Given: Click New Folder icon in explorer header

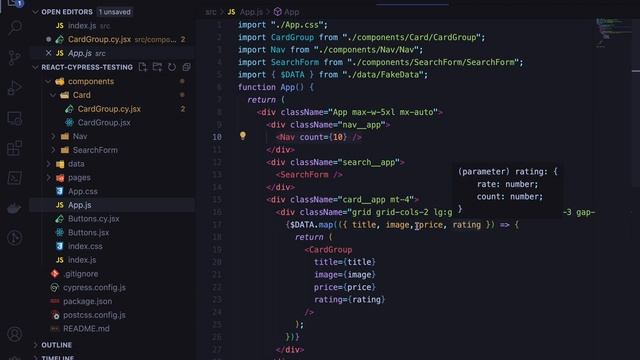Looking at the screenshot, I should (x=157, y=67).
